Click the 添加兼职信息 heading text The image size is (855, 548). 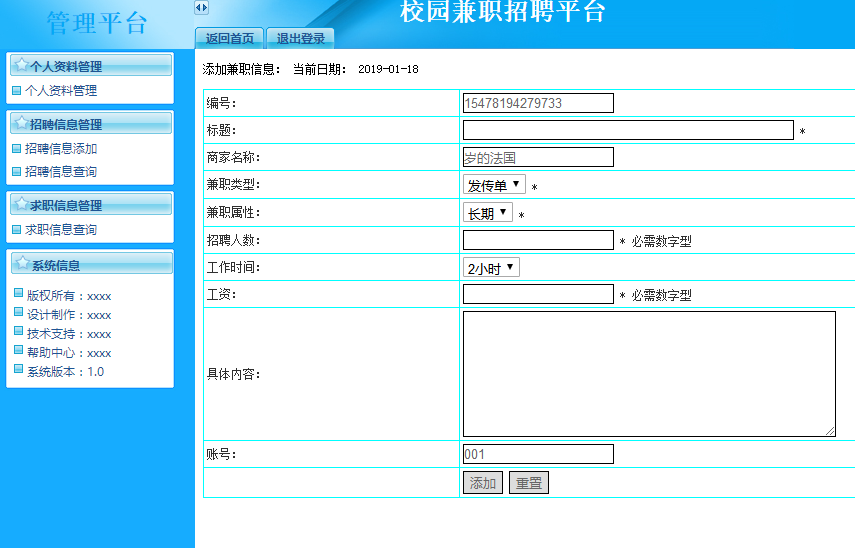(x=241, y=69)
